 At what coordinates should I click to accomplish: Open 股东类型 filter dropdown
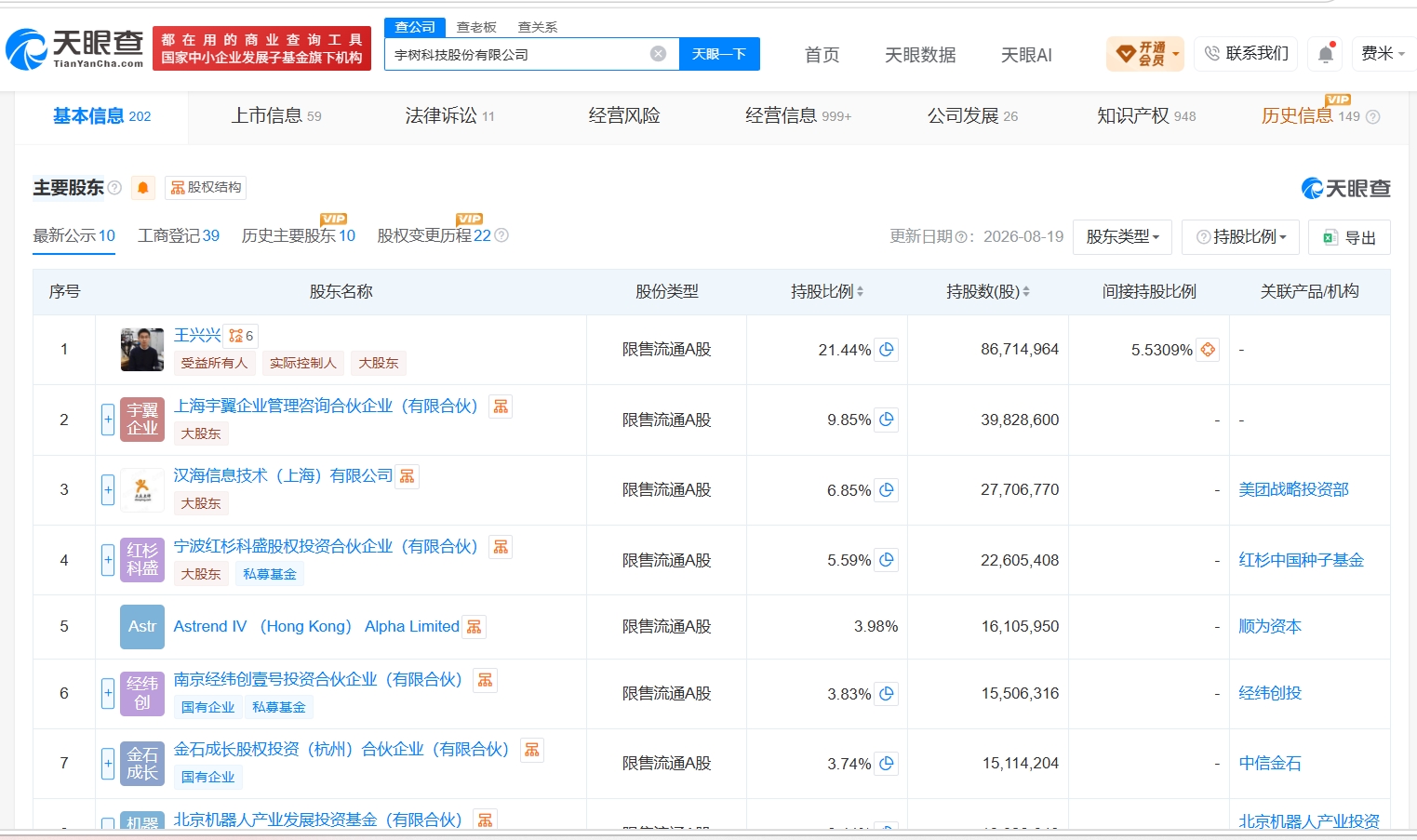(1122, 237)
